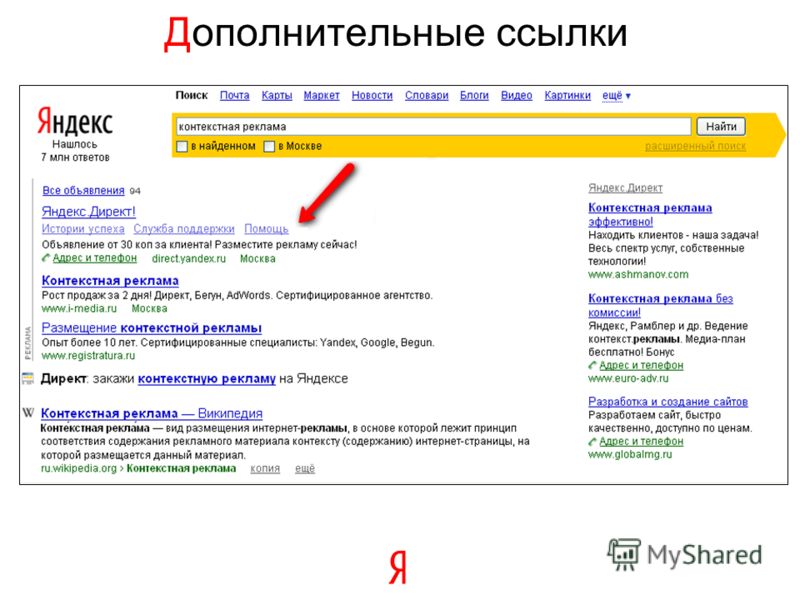Click 'ещё' next to Wikipedia result
The height and width of the screenshot is (600, 800).
[305, 468]
